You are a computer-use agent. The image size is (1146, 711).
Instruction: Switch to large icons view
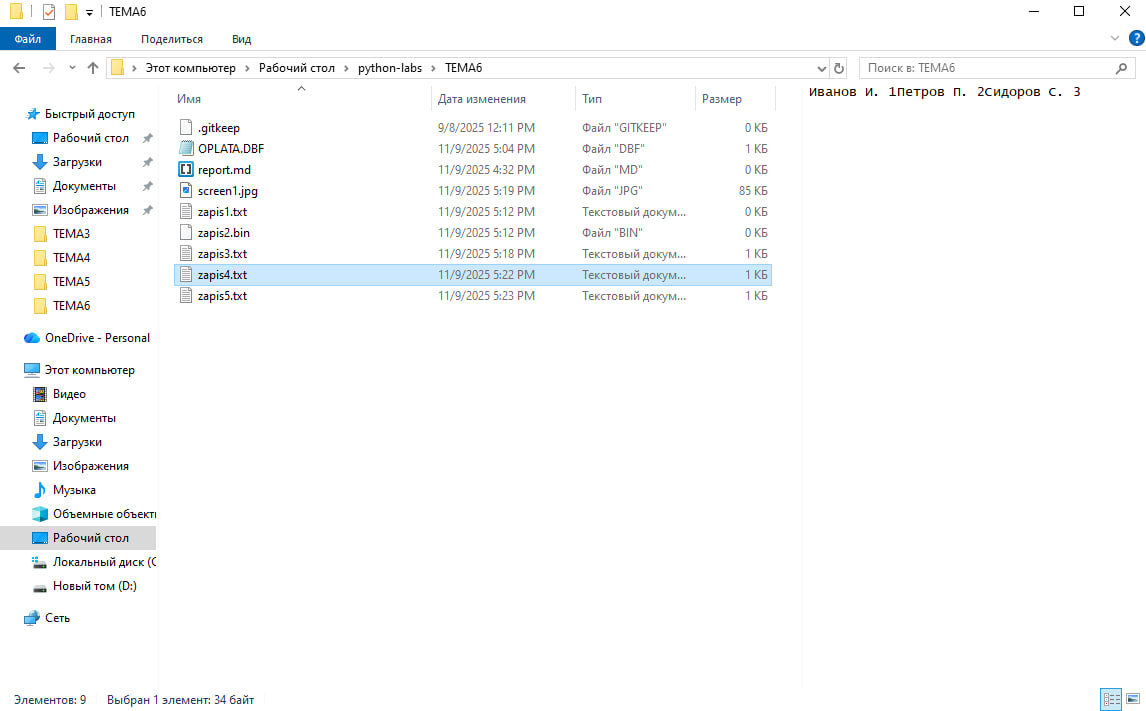coord(1133,699)
